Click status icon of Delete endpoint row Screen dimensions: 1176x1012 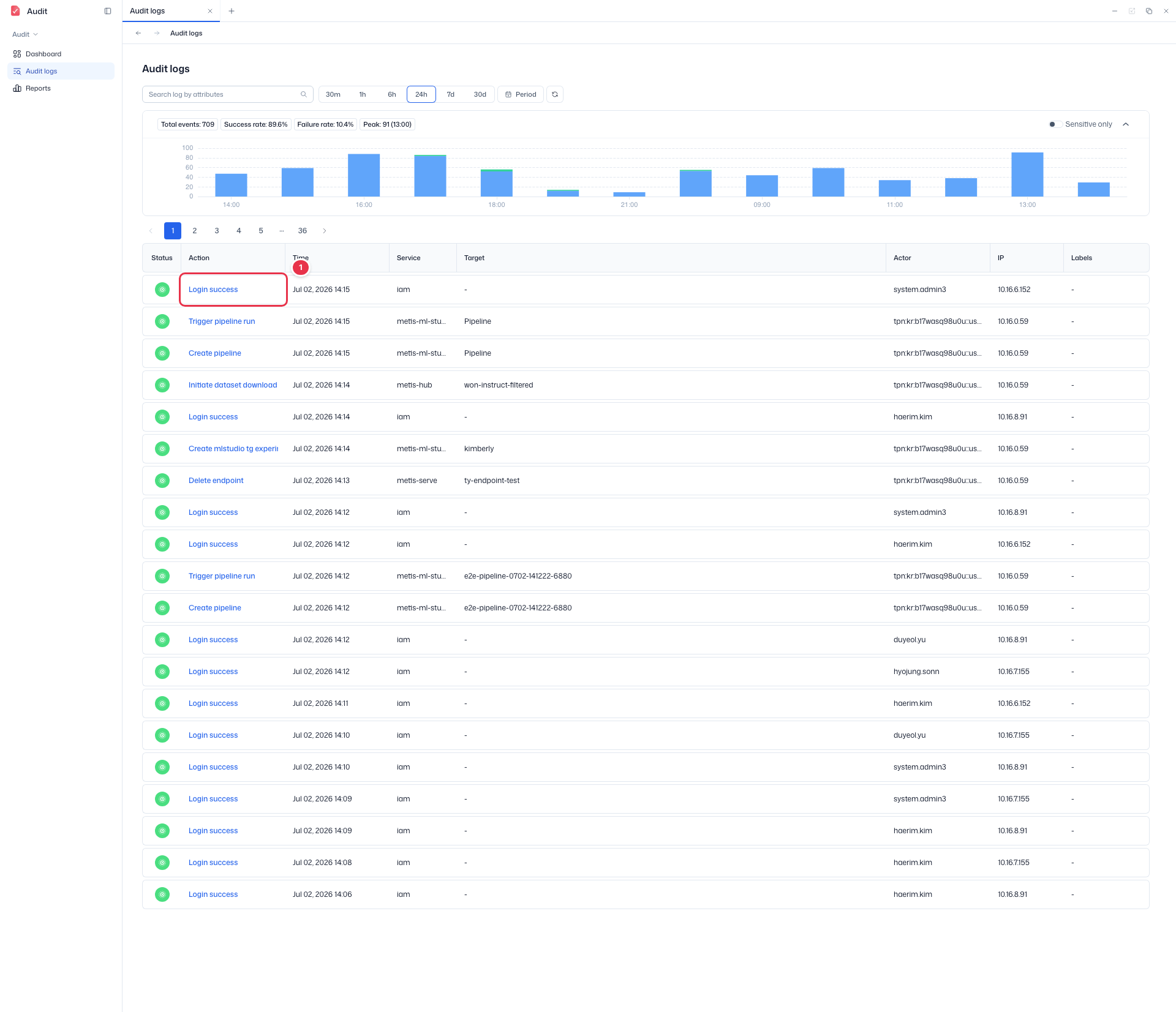(x=162, y=481)
